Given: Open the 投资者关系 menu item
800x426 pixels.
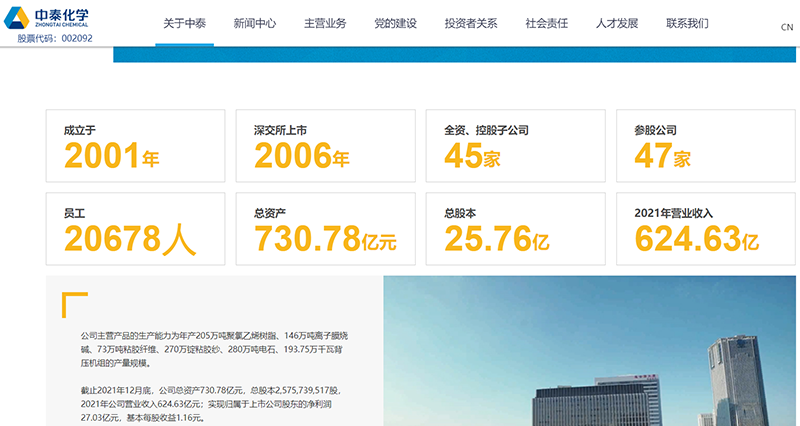Looking at the screenshot, I should tap(471, 23).
